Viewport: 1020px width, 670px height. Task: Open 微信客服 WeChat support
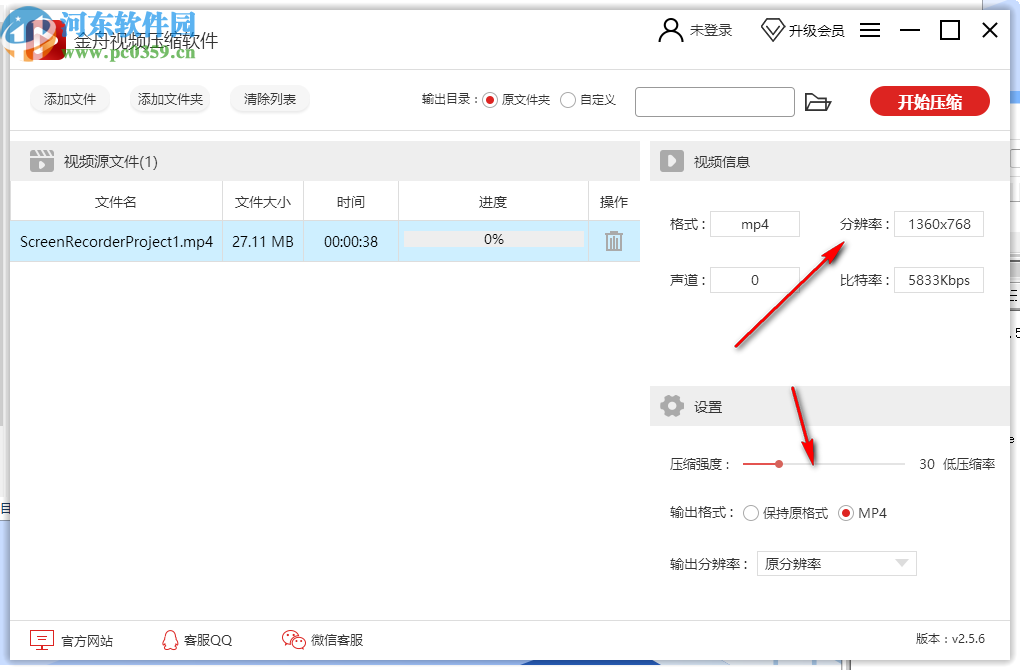(322, 639)
